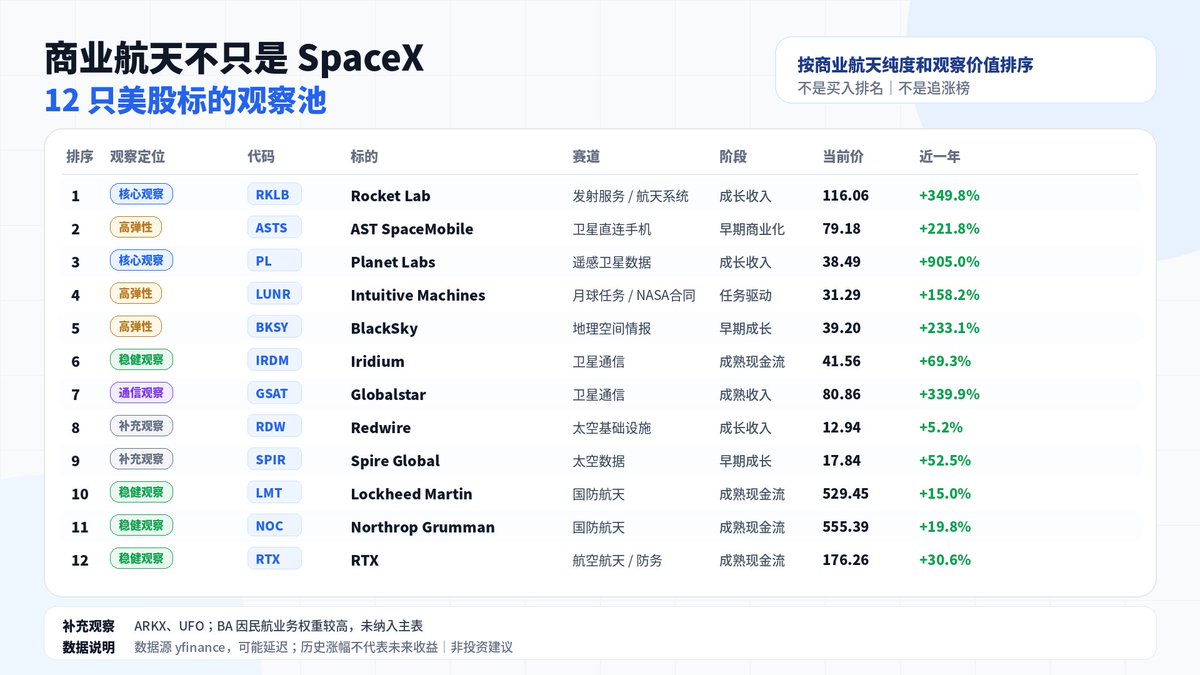Viewport: 1200px width, 675px height.
Task: Select the Spire Global company name
Action: coord(395,460)
